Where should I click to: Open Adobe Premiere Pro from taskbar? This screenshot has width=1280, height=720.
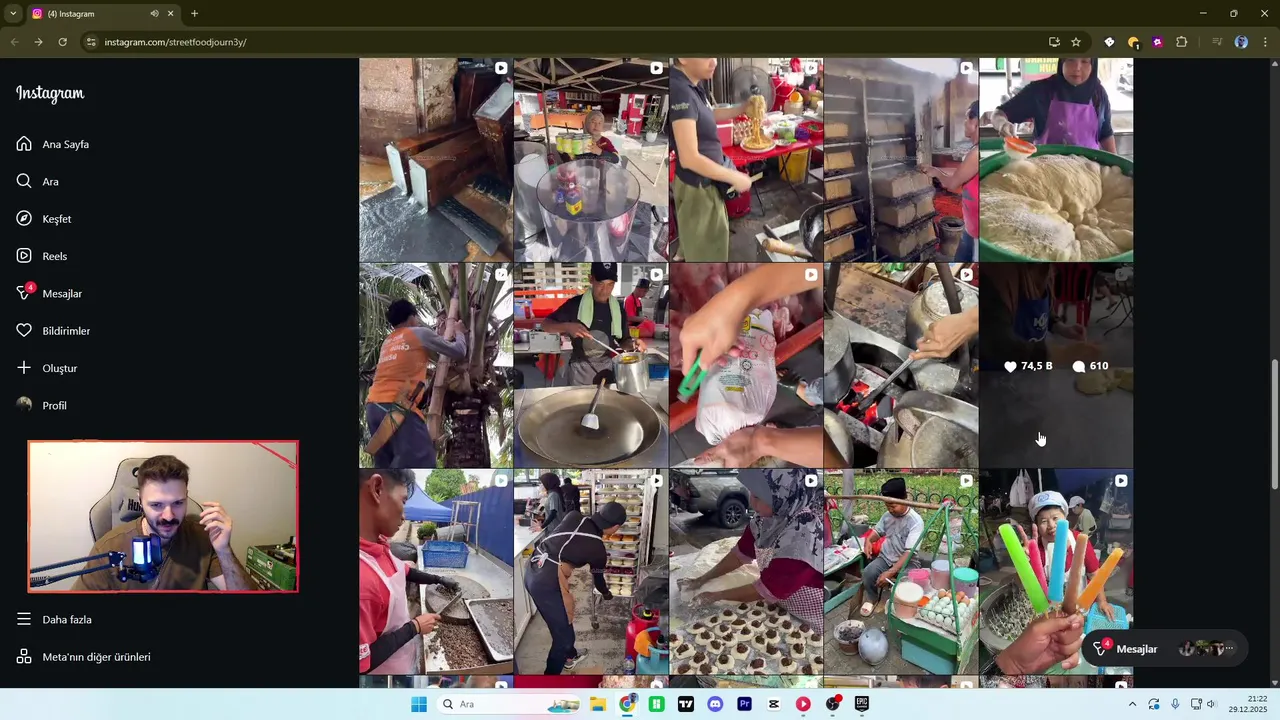(744, 704)
